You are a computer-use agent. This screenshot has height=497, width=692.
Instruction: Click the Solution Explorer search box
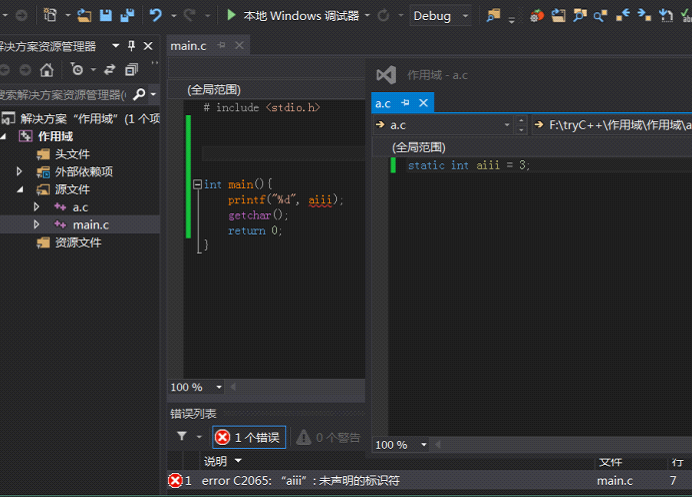(x=64, y=94)
